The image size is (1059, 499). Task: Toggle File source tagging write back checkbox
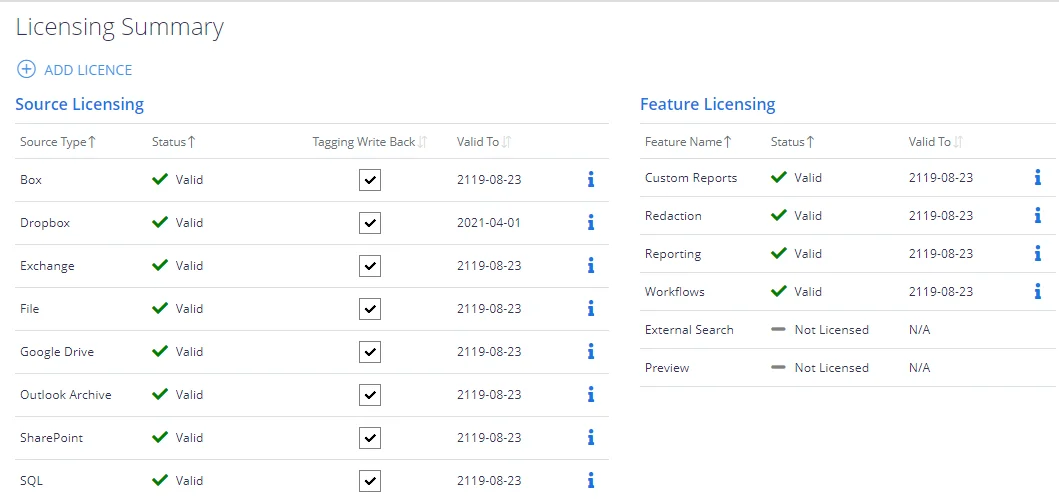pyautogui.click(x=370, y=309)
